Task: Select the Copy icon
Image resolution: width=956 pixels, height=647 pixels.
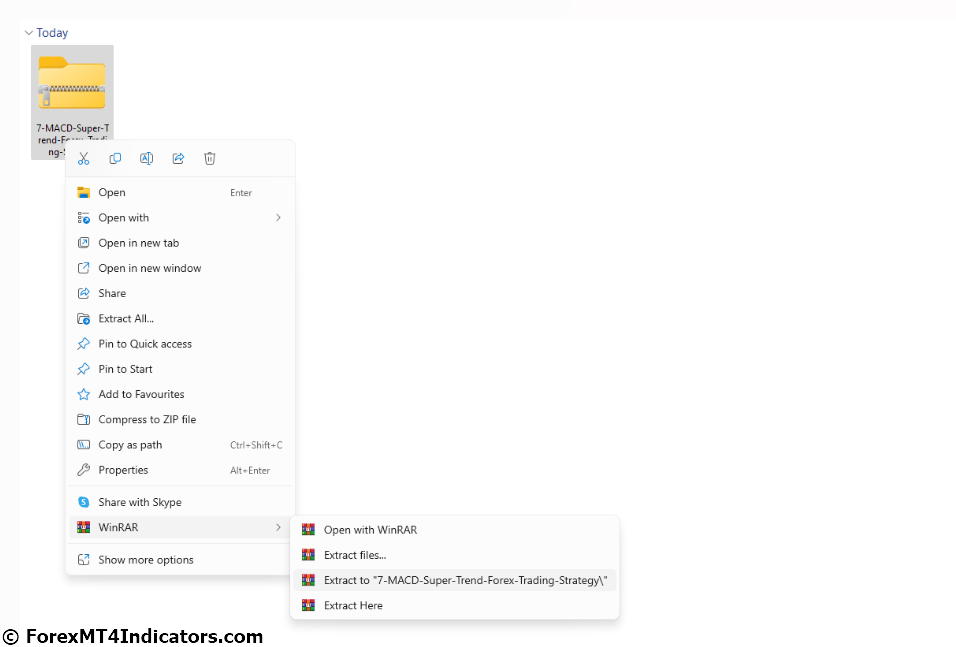Action: click(115, 158)
